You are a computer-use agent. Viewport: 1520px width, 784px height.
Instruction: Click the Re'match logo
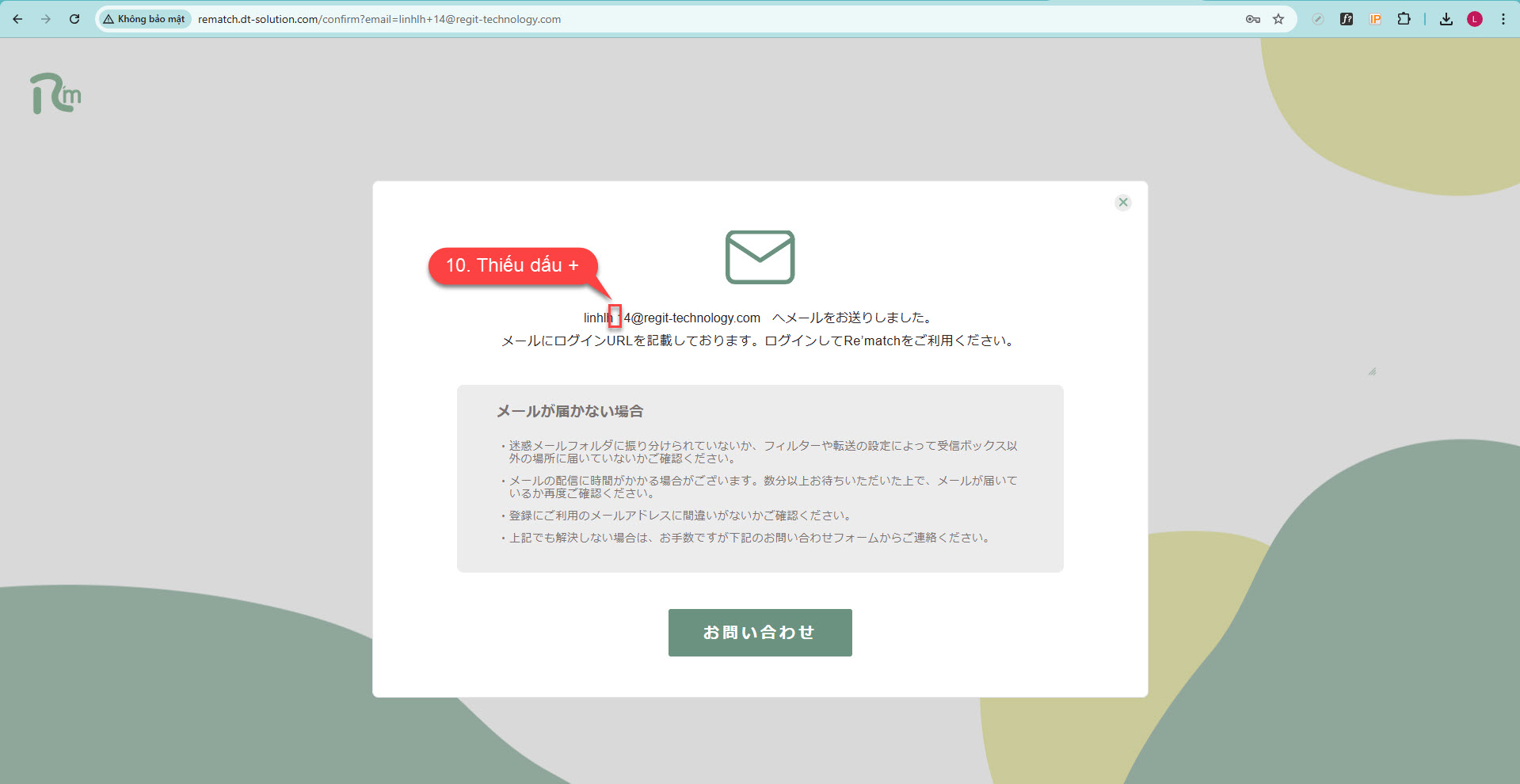pos(55,94)
